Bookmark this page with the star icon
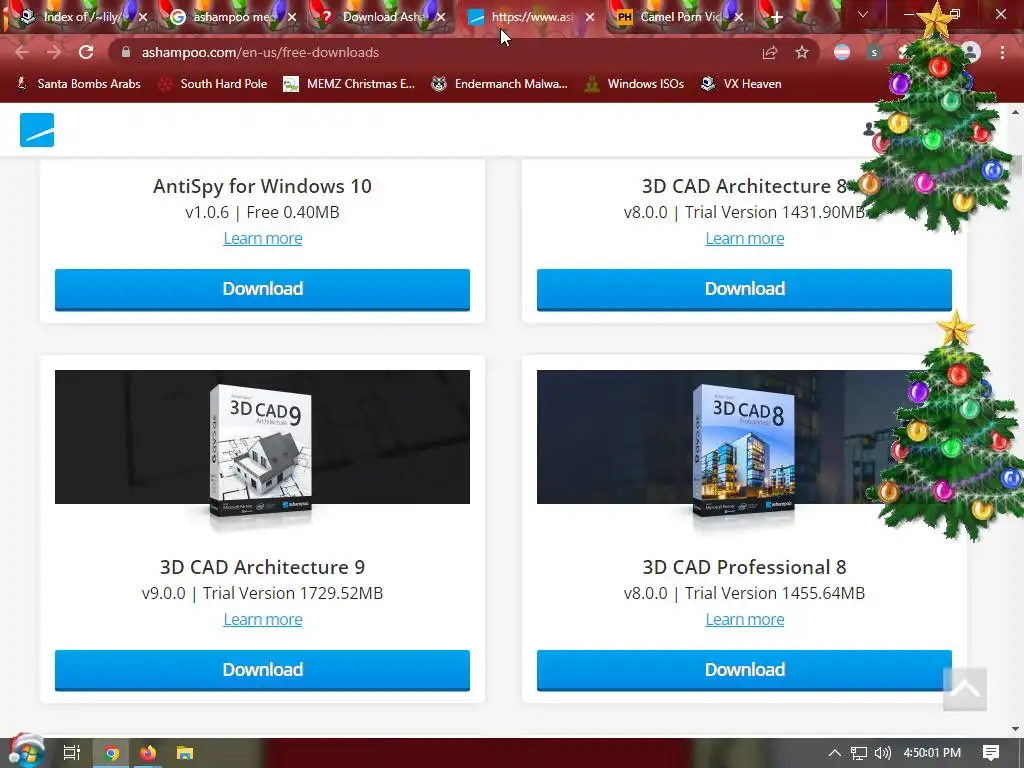The width and height of the screenshot is (1024, 768). point(802,52)
